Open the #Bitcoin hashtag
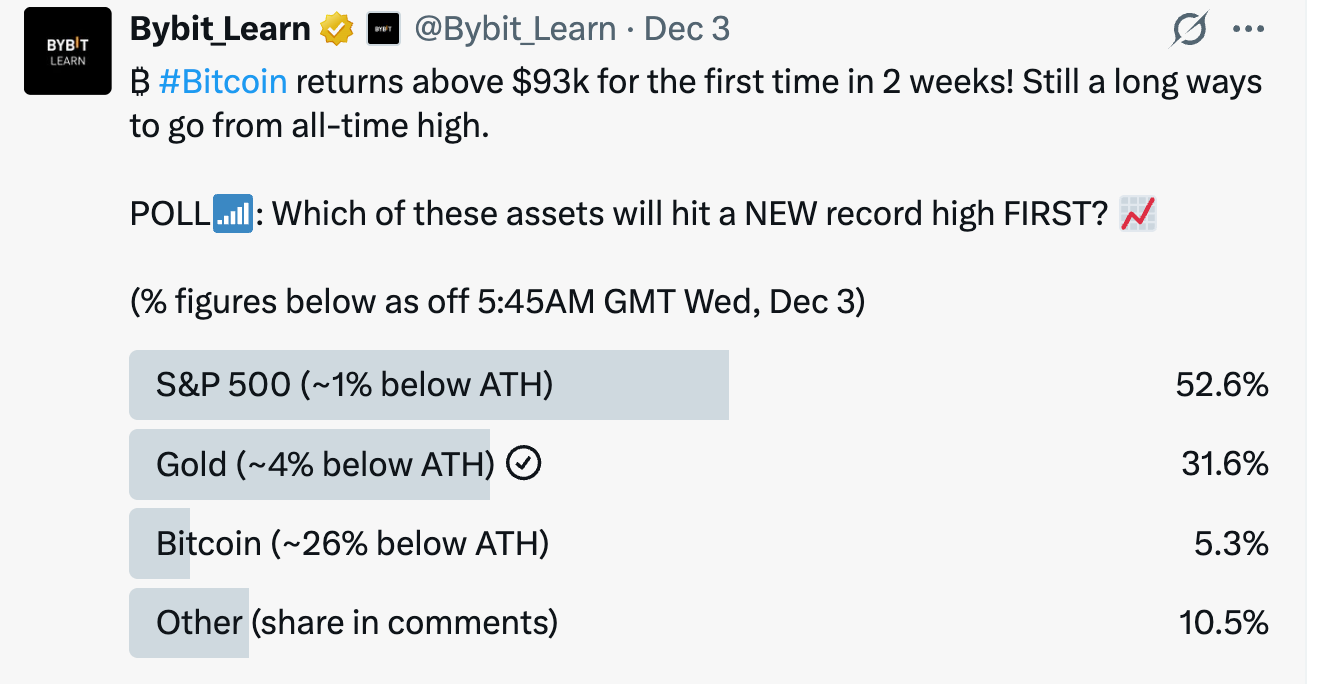 click(x=222, y=81)
